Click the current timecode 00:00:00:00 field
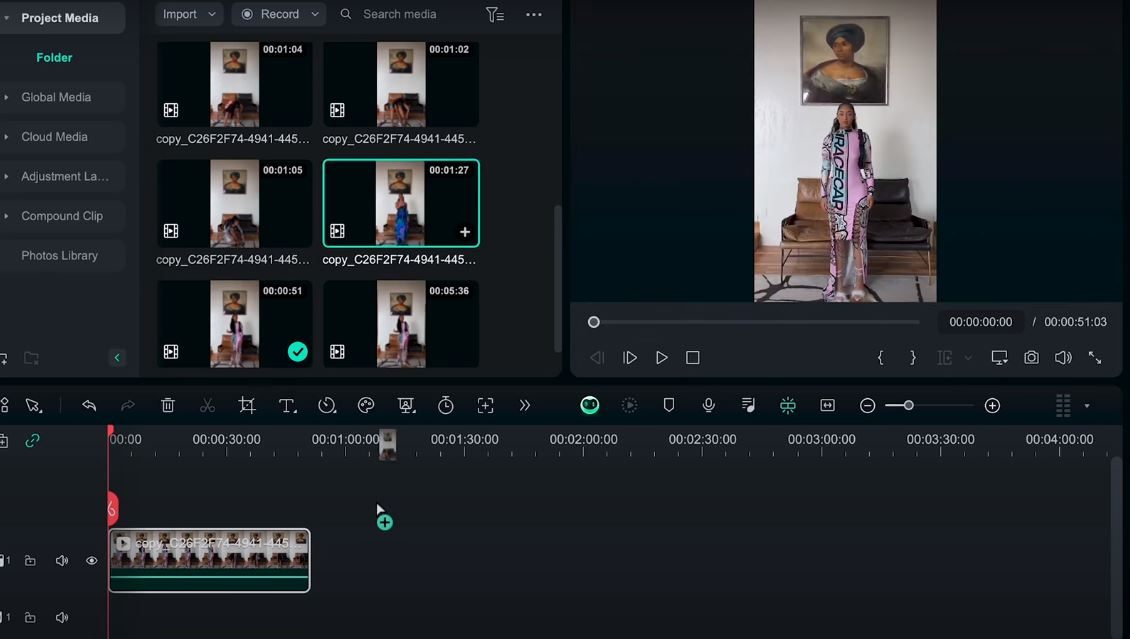The image size is (1130, 639). pos(980,322)
